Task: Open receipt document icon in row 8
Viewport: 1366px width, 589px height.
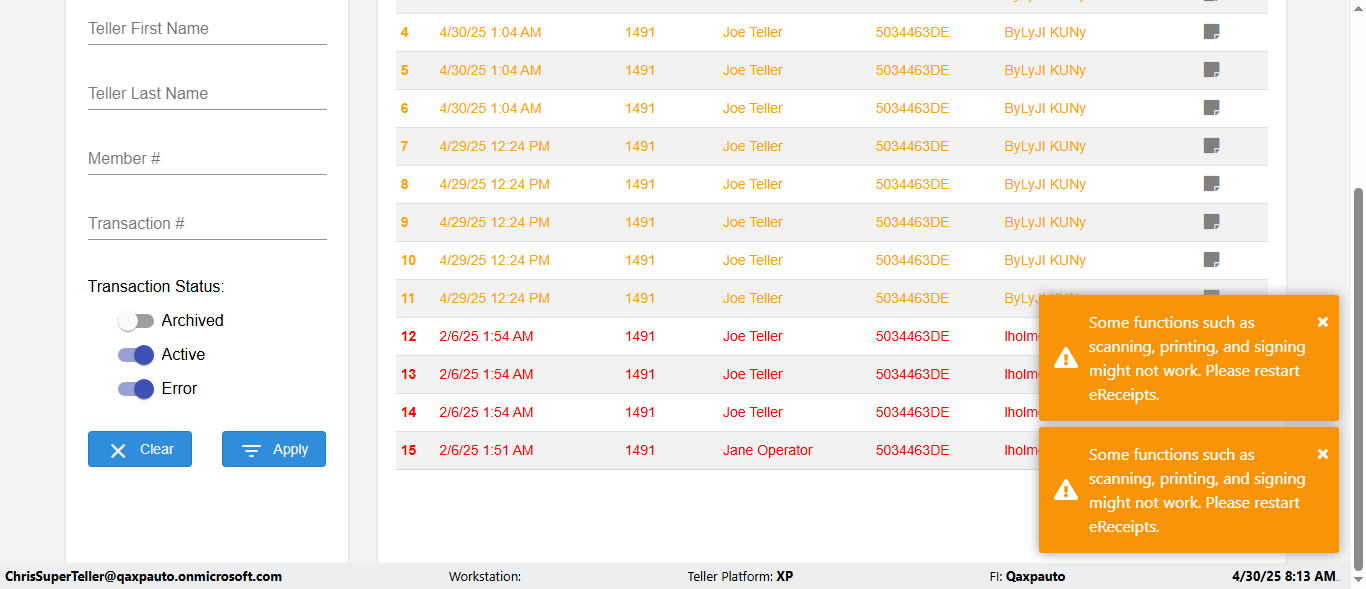Action: 1211,184
